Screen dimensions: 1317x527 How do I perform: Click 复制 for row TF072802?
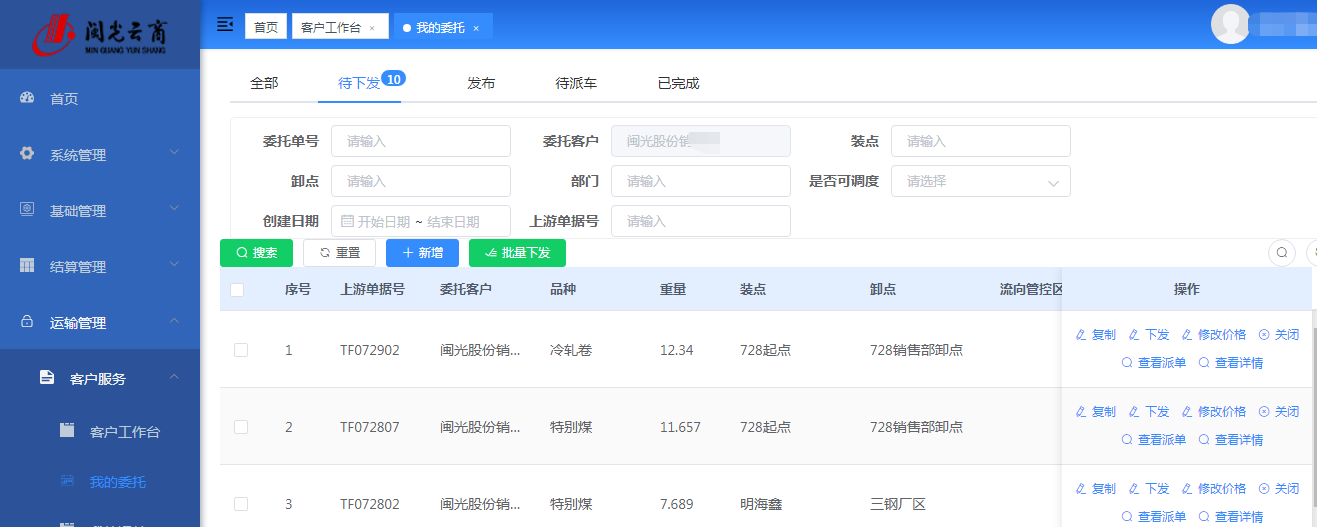pyautogui.click(x=1095, y=489)
